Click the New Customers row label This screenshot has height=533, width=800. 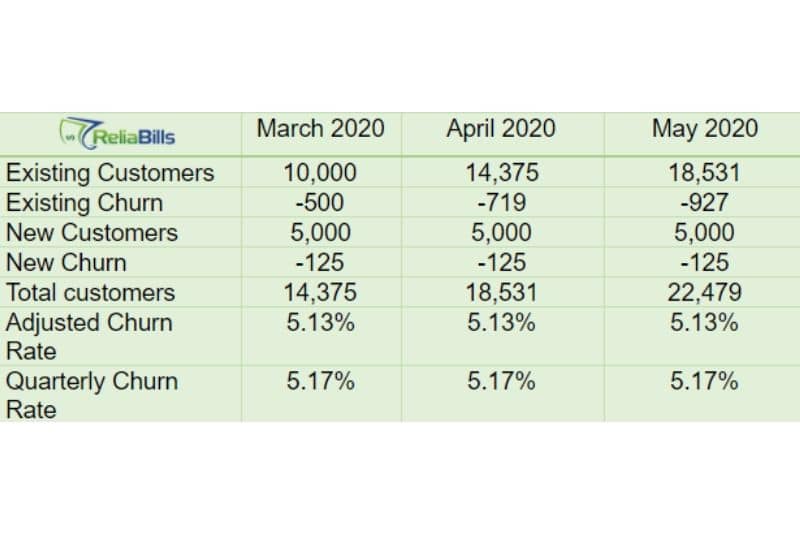tap(92, 233)
